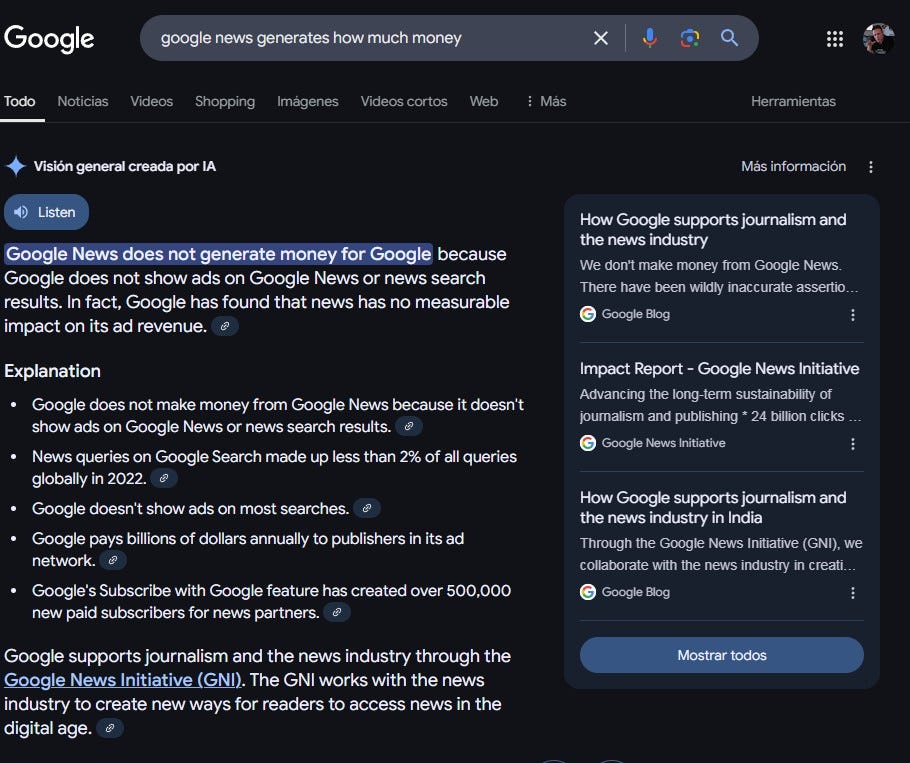Open the Web tab

[x=483, y=101]
